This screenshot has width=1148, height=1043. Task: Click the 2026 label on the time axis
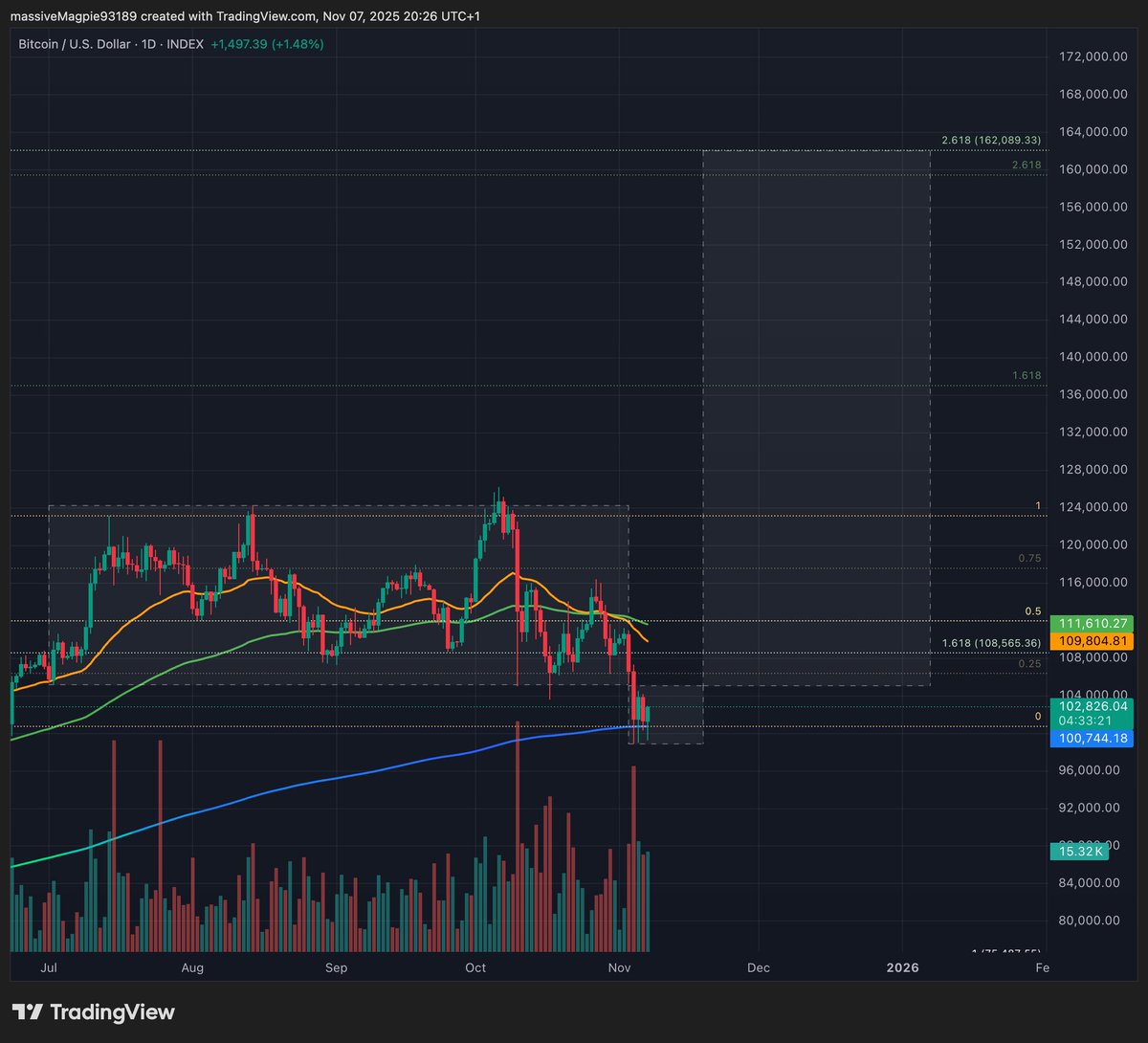click(901, 968)
